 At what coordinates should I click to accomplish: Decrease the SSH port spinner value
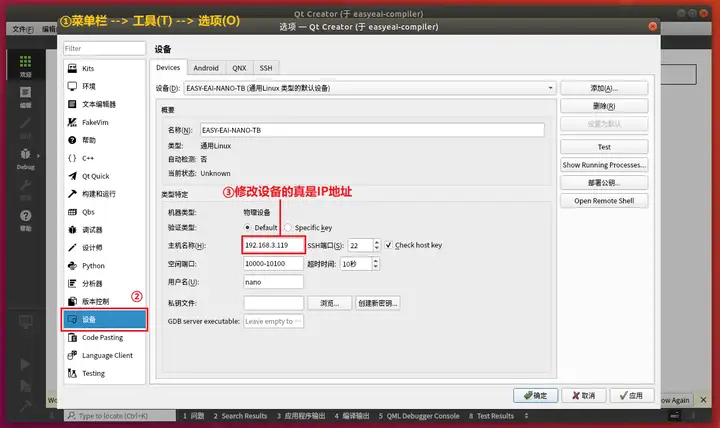pyautogui.click(x=377, y=248)
